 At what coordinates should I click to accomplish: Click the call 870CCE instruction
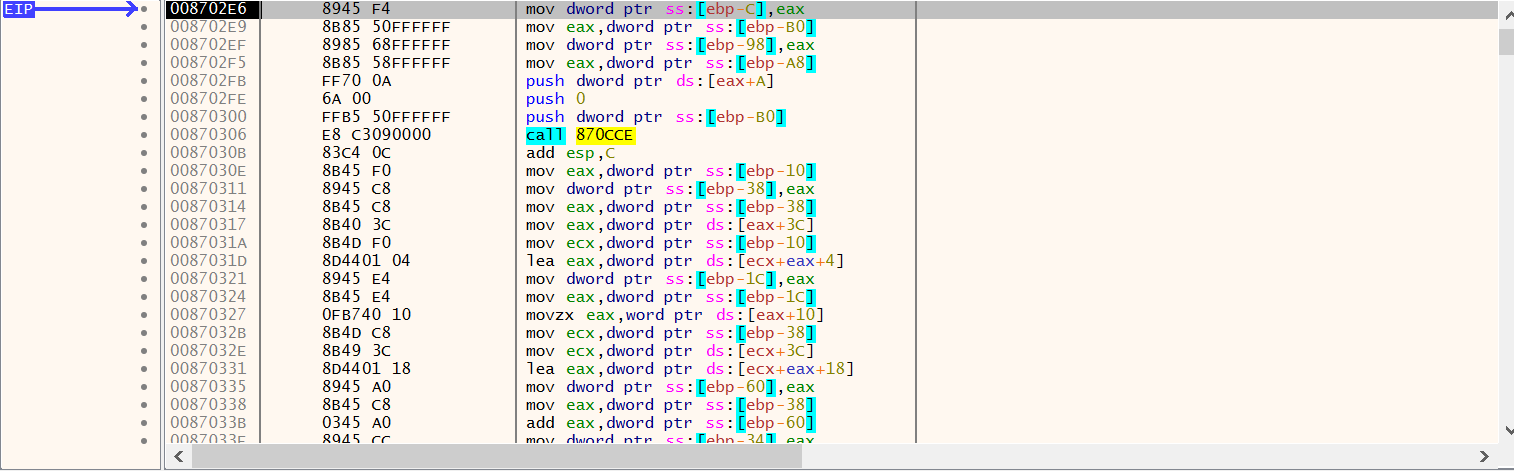point(580,135)
